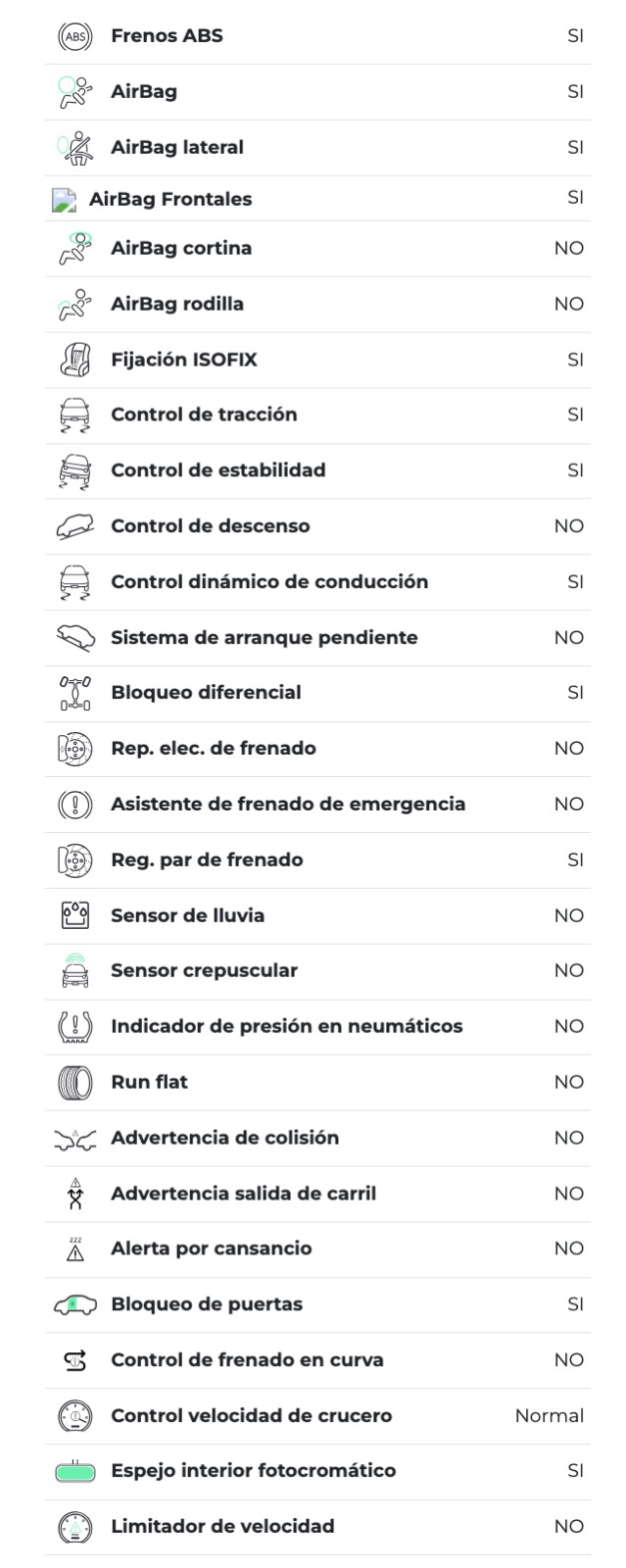
Task: Click Asistente de frenado de emergencia text
Action: pos(288,804)
